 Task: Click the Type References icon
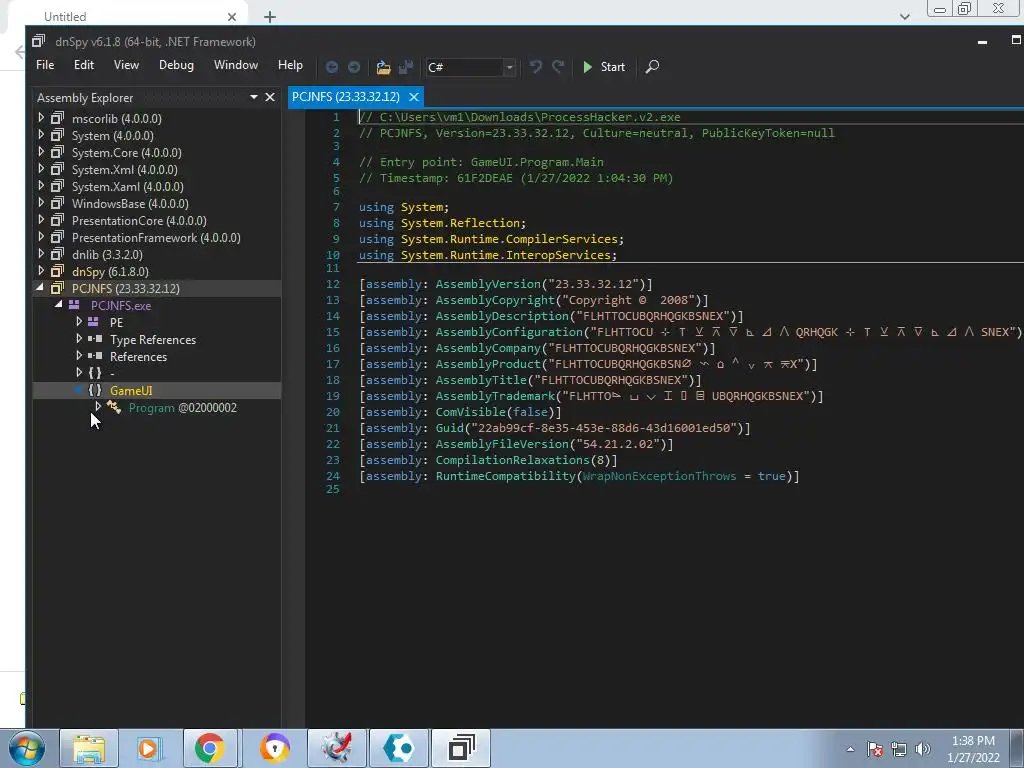[95, 339]
